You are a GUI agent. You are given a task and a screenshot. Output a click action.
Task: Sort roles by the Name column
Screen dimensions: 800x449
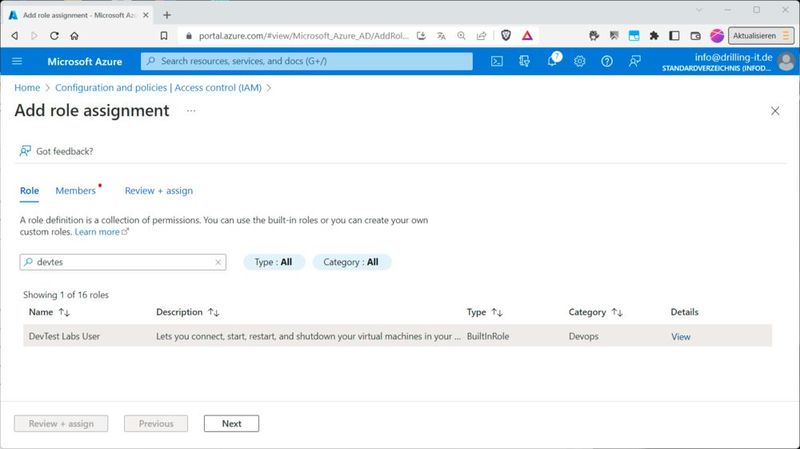pyautogui.click(x=49, y=312)
